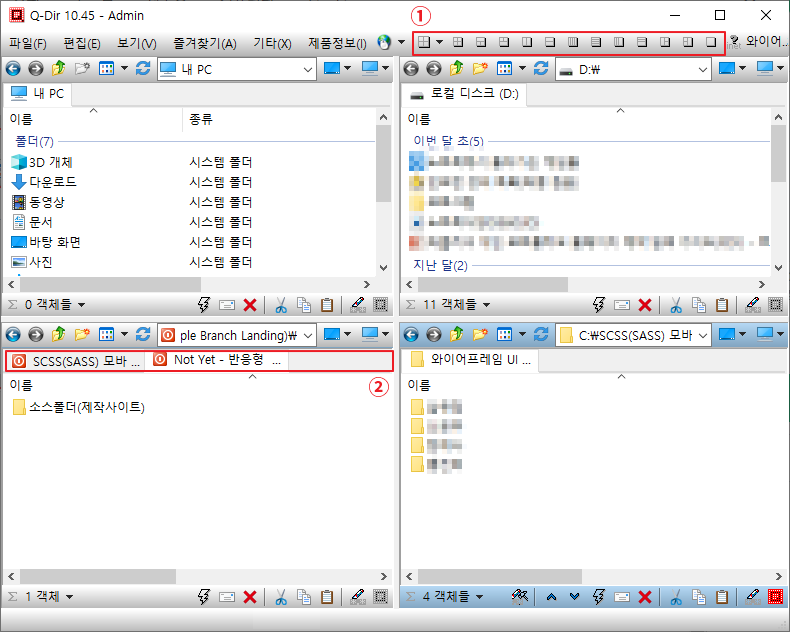
Task: Click the globe icon in the menu bar
Action: coord(384,43)
